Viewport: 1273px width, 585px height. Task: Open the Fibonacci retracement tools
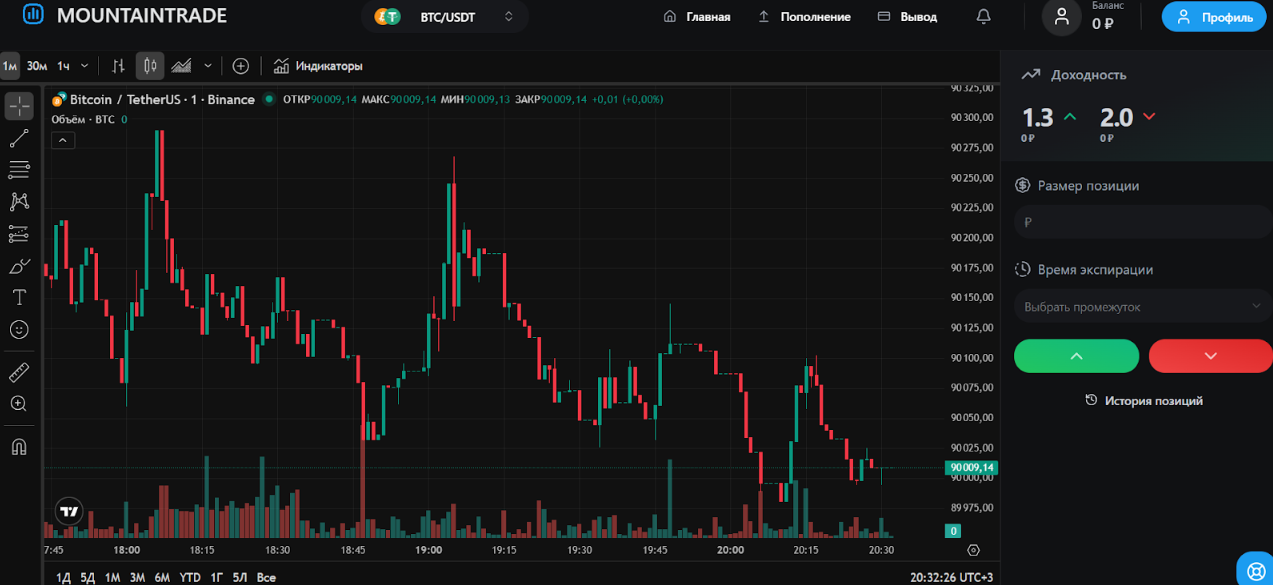19,170
